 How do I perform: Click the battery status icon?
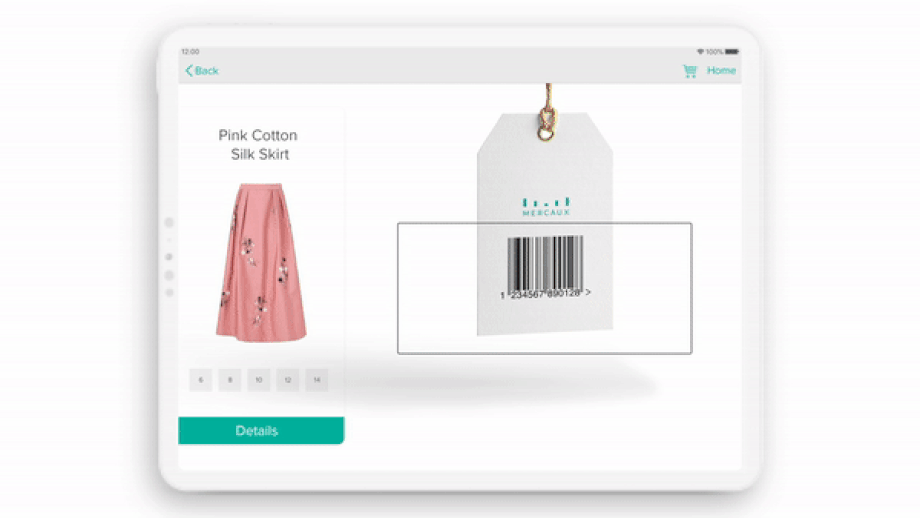[x=732, y=52]
